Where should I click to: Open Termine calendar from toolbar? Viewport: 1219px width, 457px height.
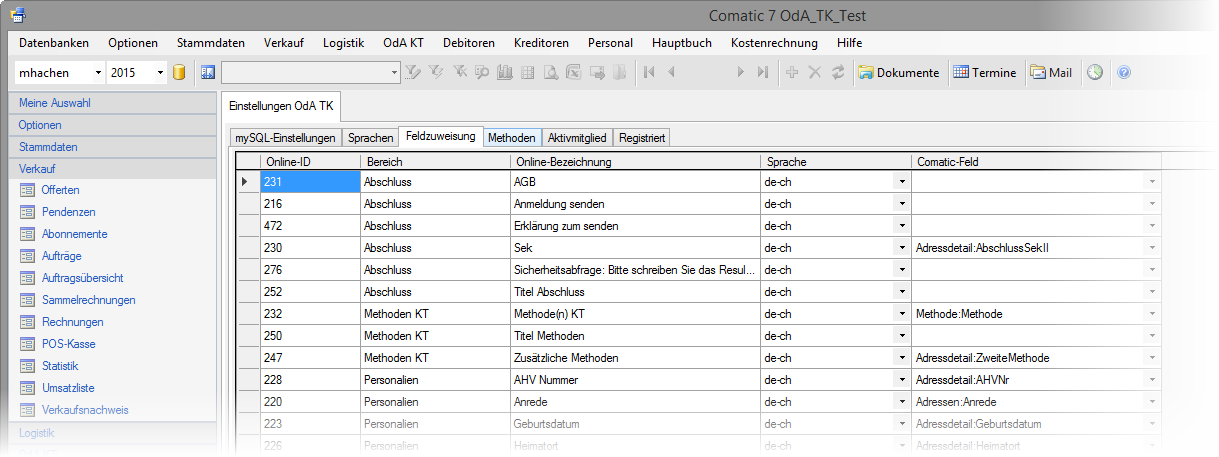(x=984, y=73)
